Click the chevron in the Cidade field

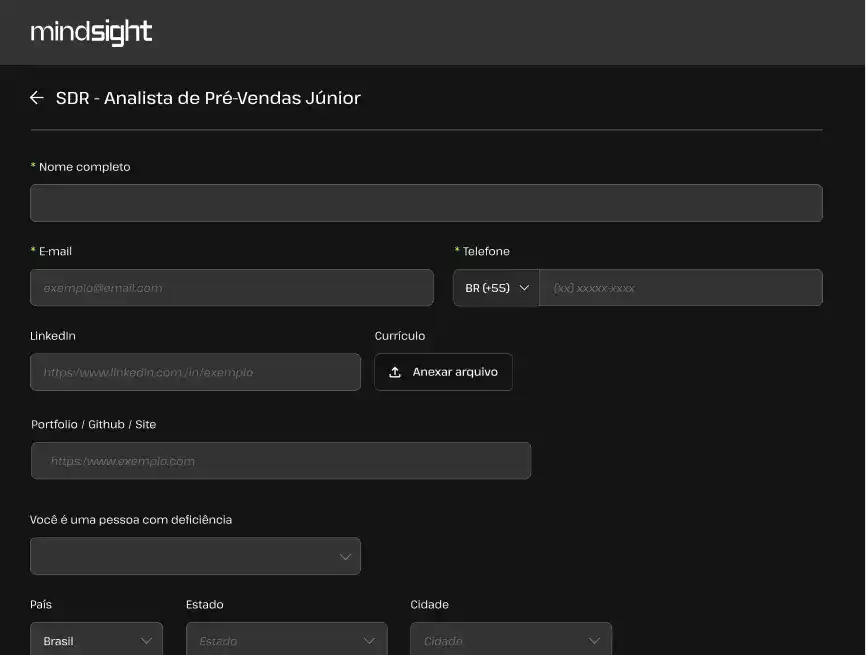click(595, 641)
